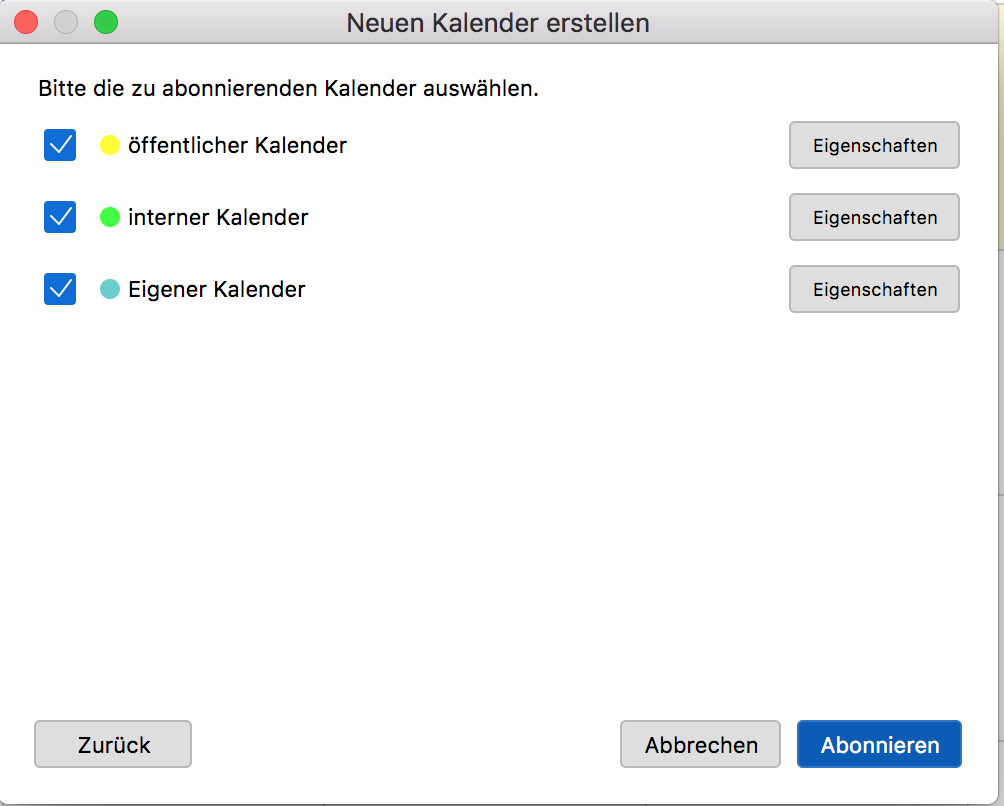Click the instruction text about choosing calendars
This screenshot has width=1004, height=806.
pyautogui.click(x=288, y=89)
